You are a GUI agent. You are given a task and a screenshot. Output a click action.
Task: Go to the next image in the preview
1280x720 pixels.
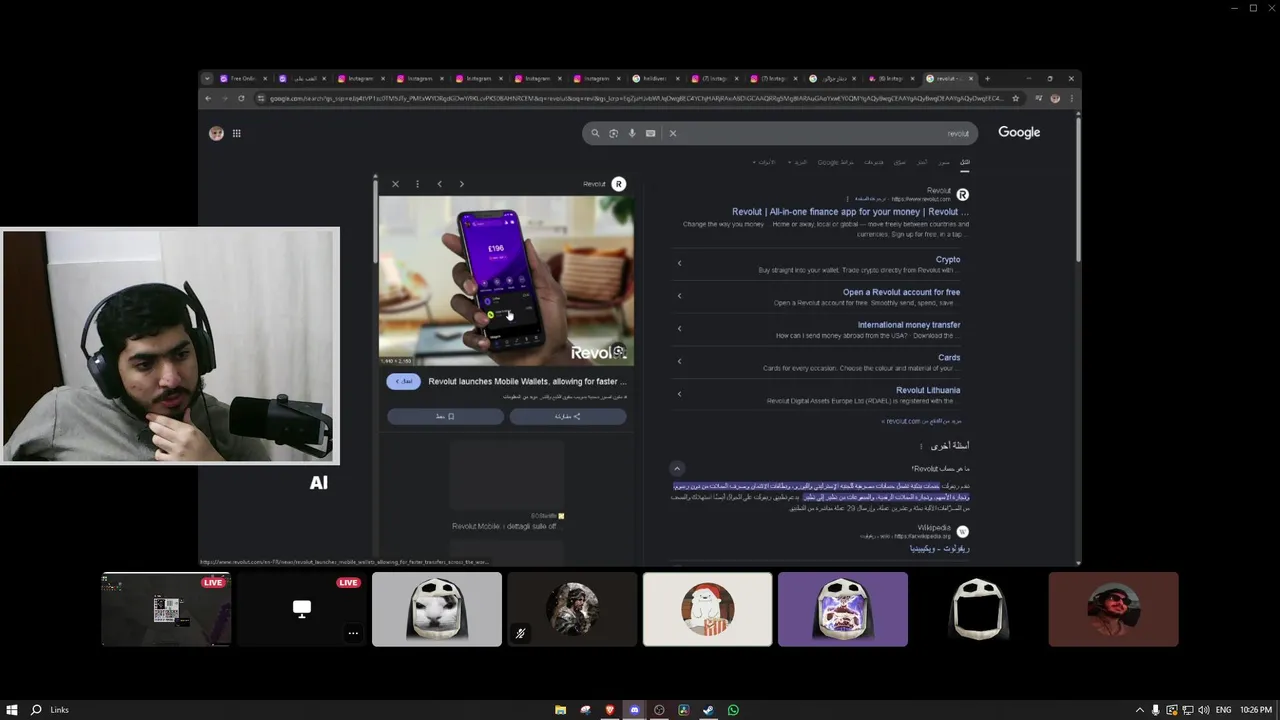[461, 184]
